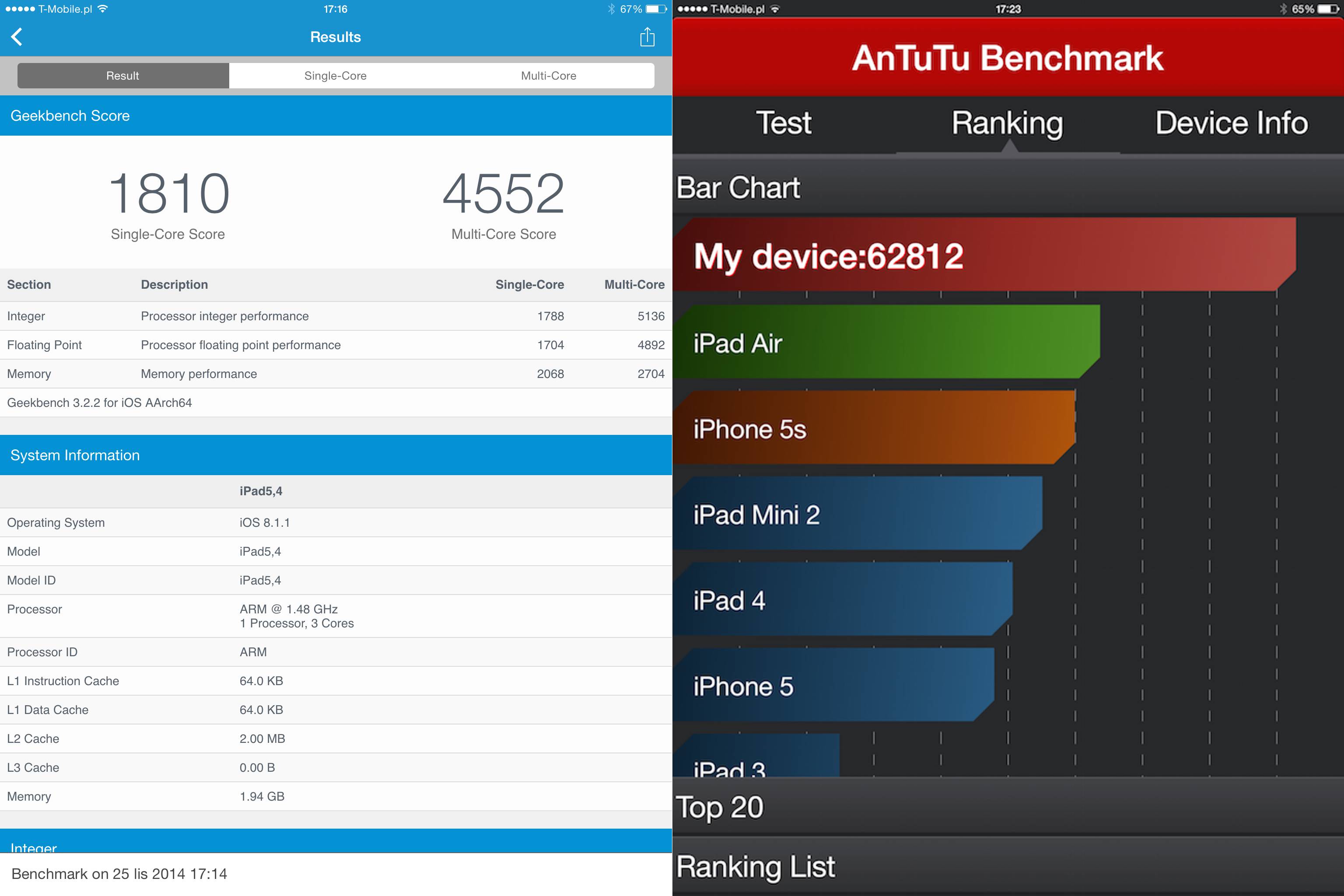Select the Operating System iOS 8.1.1 row

click(x=336, y=522)
